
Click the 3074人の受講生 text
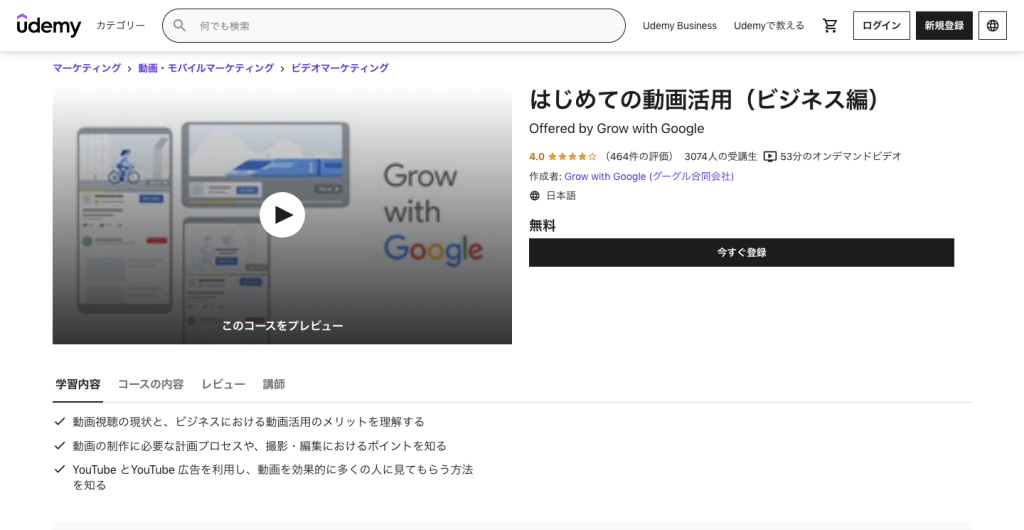(x=721, y=157)
